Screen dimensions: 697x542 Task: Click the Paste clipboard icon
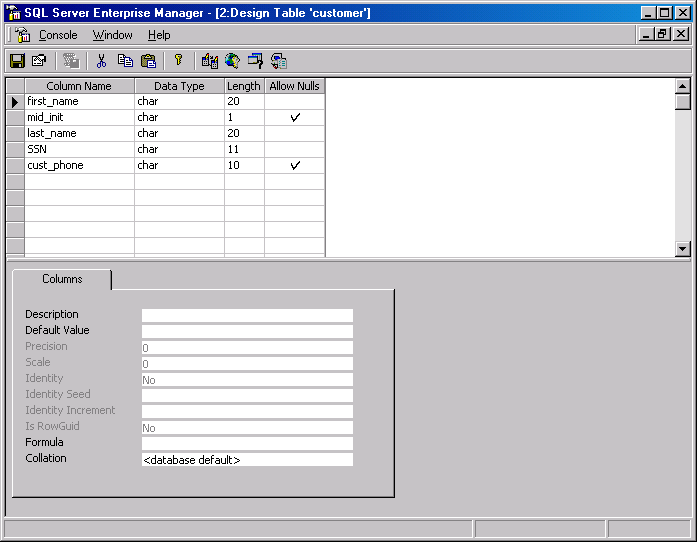[148, 61]
